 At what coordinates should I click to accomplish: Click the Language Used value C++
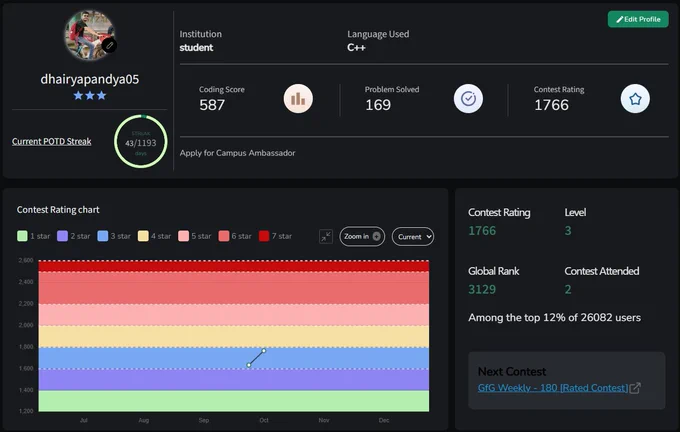click(356, 48)
